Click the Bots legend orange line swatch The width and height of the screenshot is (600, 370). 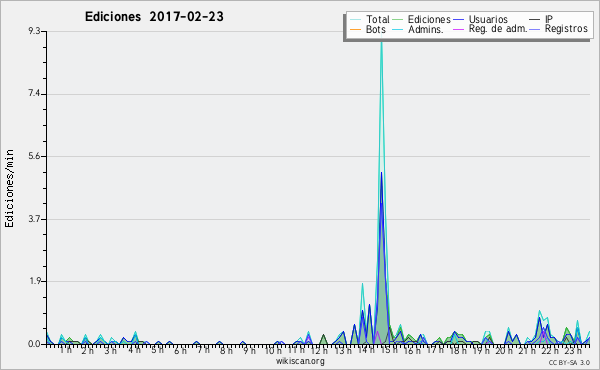[x=356, y=29]
